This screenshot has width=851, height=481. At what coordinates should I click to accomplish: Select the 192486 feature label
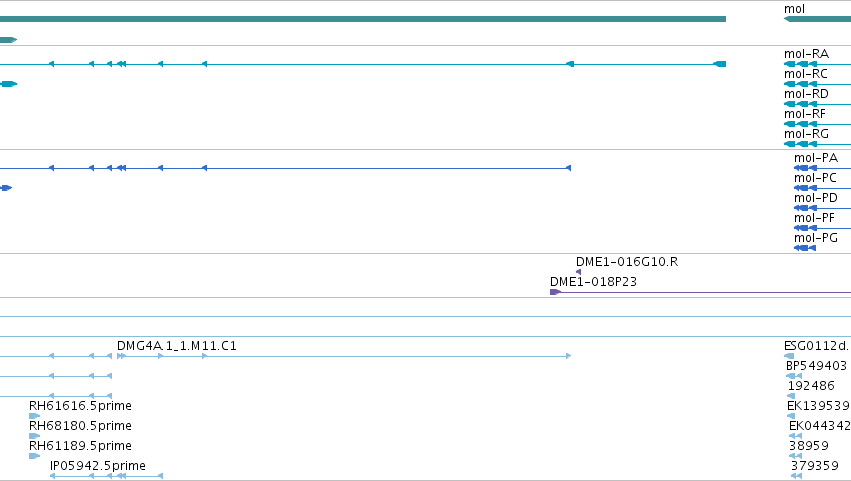811,386
